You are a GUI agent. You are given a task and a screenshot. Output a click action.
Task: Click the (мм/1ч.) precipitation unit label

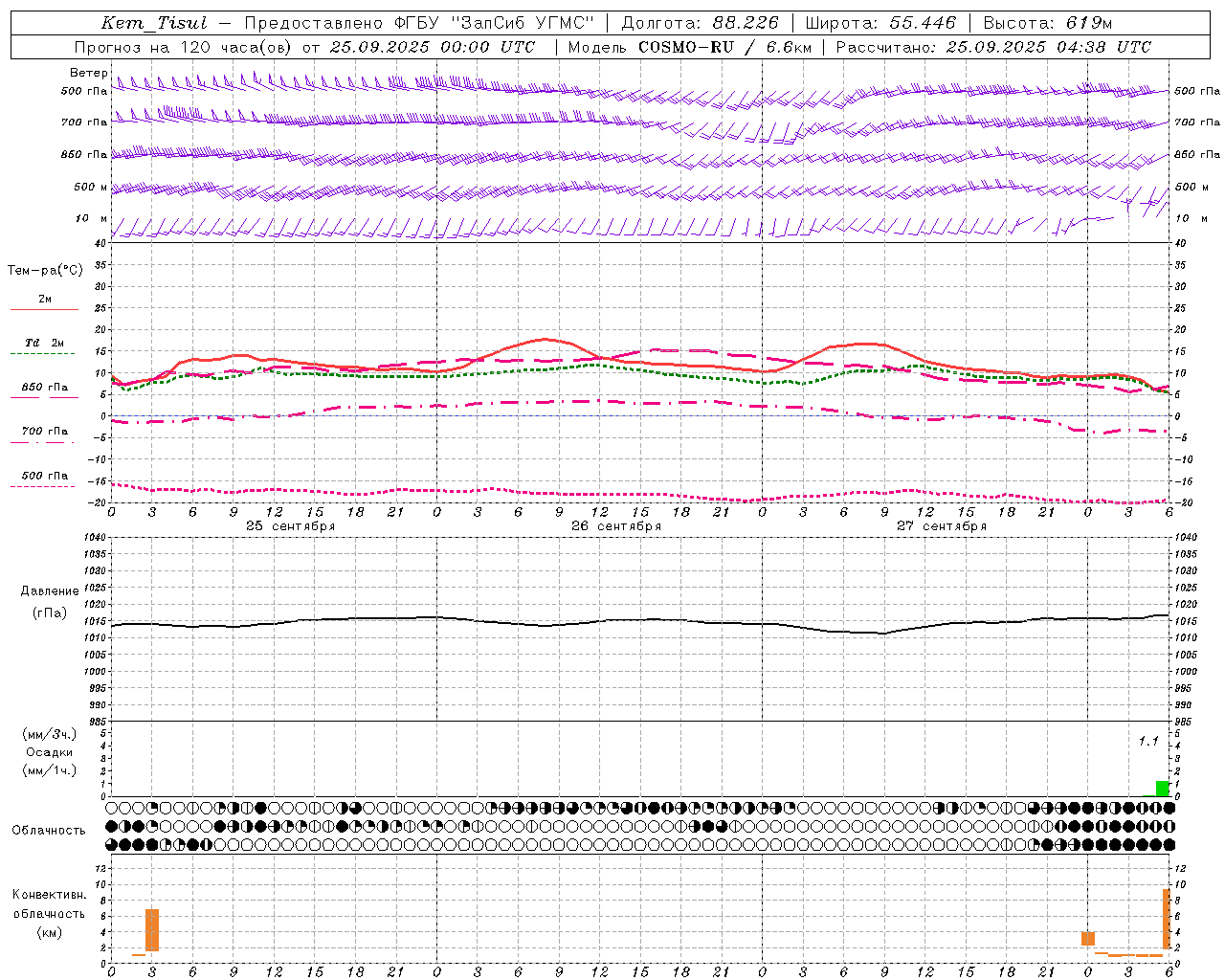pos(50,770)
